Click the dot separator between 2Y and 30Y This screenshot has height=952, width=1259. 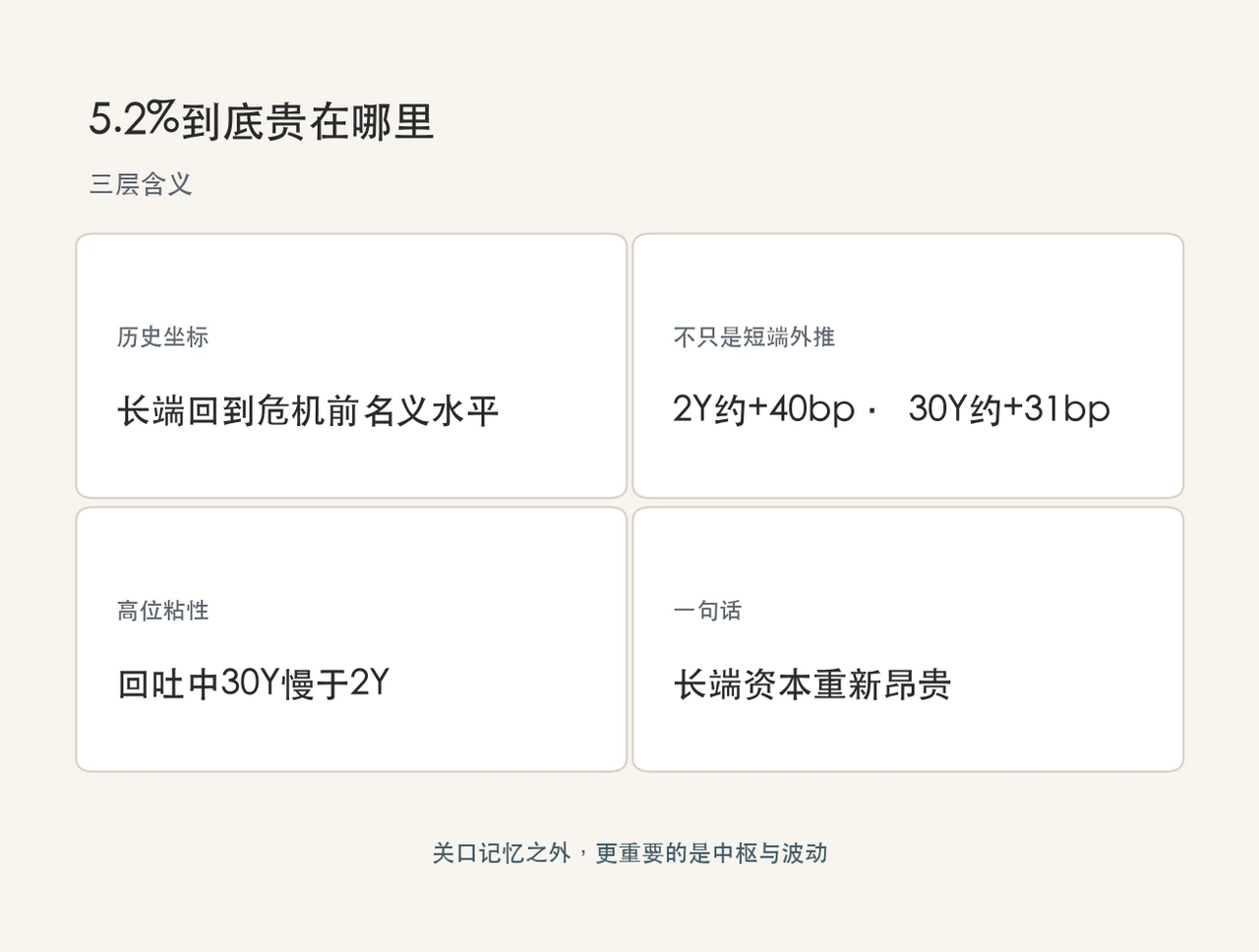pyautogui.click(x=872, y=412)
